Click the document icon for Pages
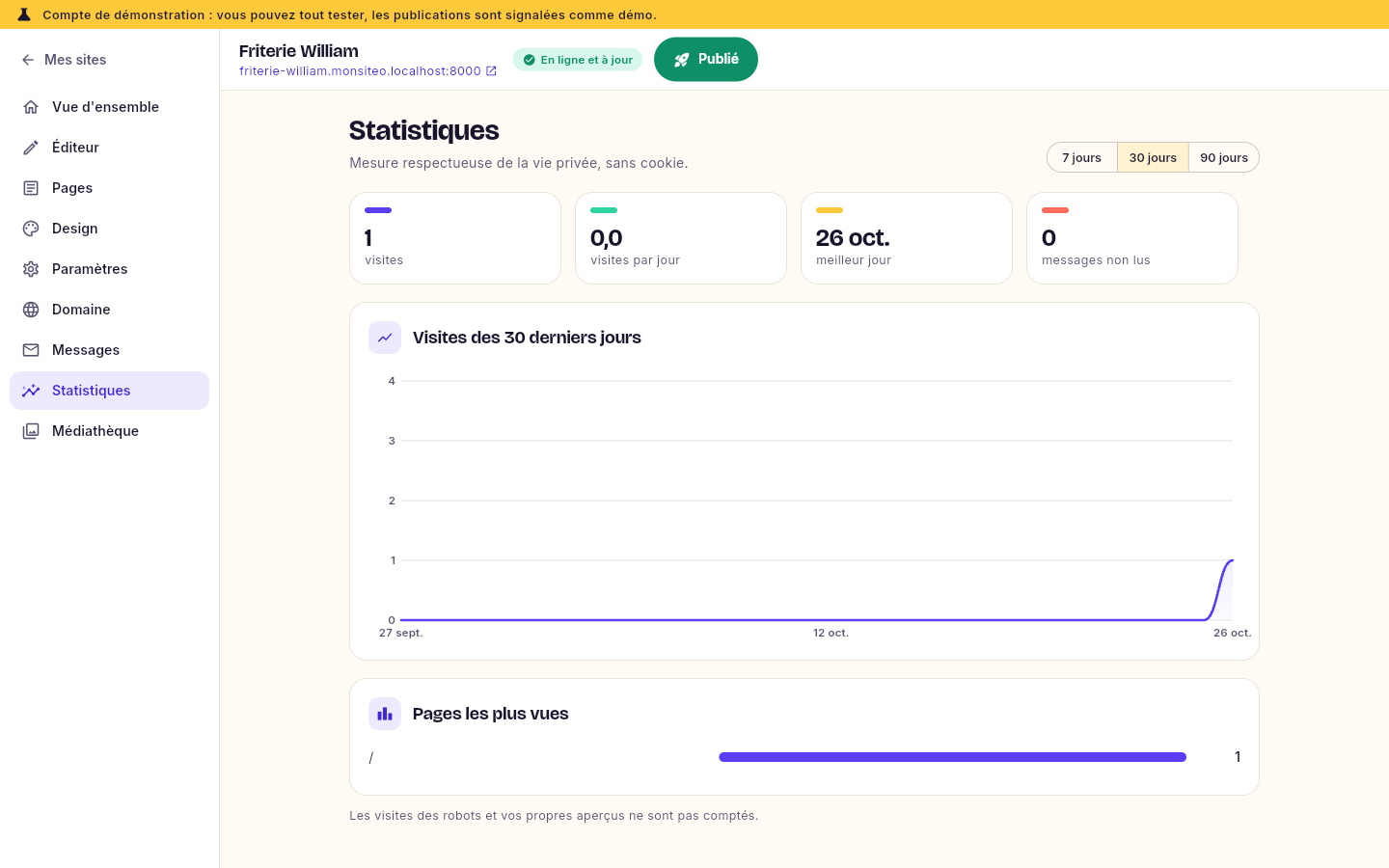The width and height of the screenshot is (1389, 868). coord(31,188)
